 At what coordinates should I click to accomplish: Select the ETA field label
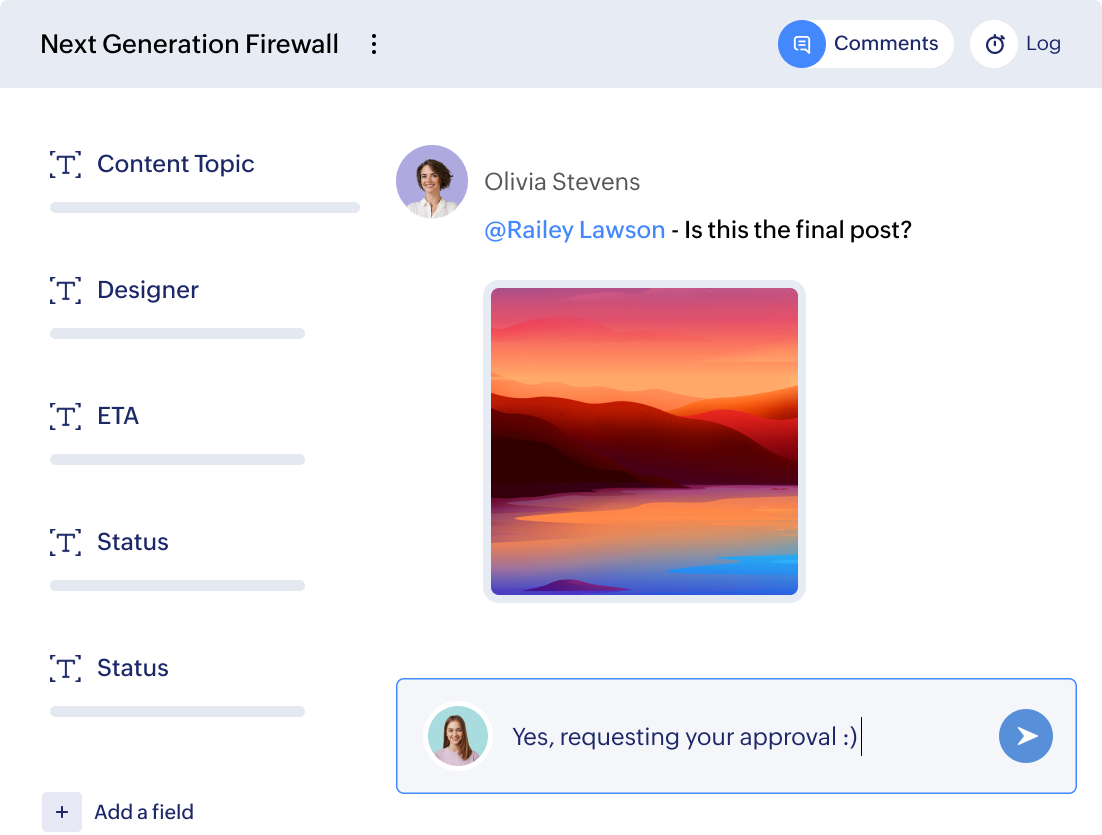pos(118,415)
